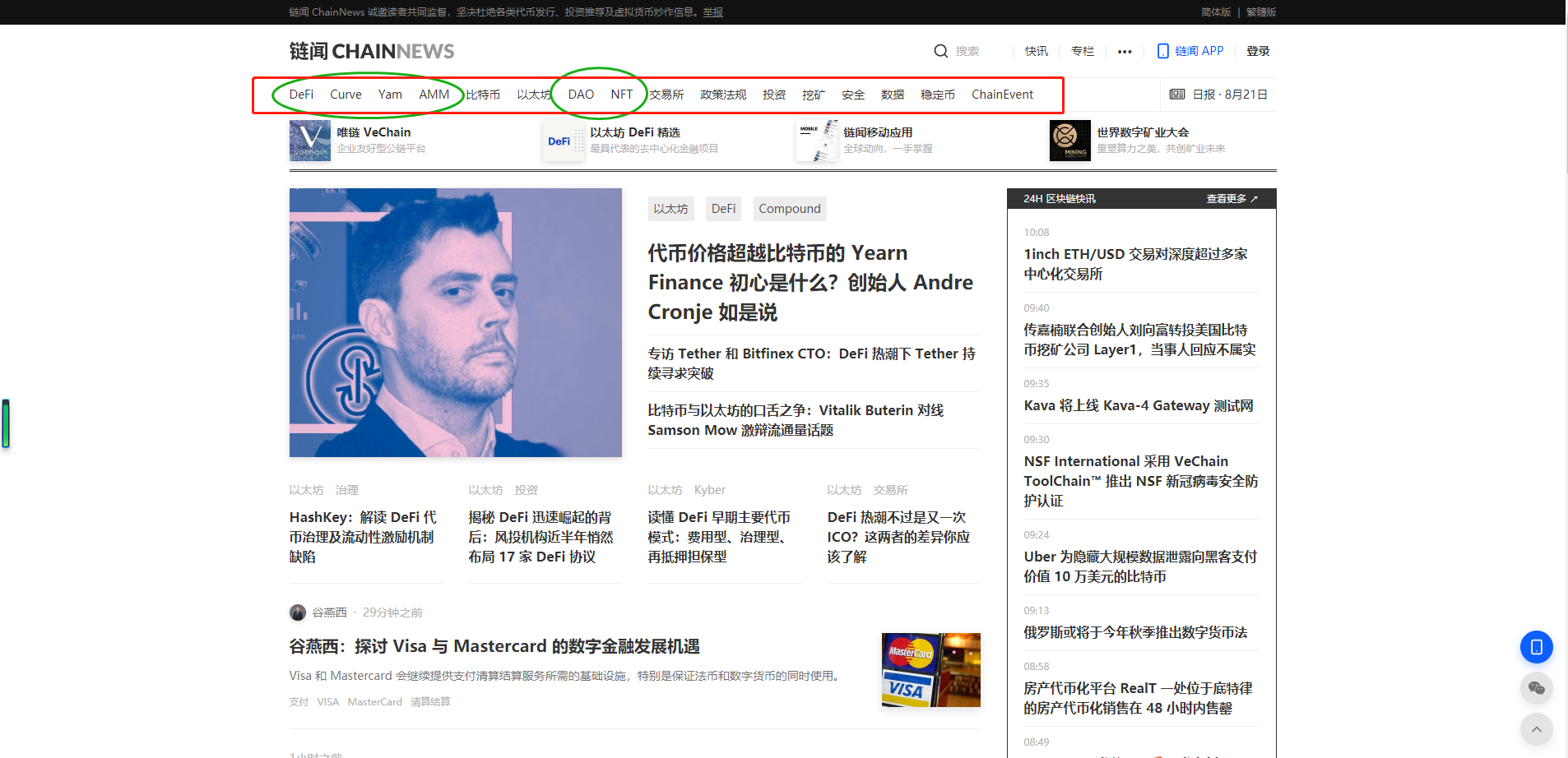Image resolution: width=1568 pixels, height=758 pixels.
Task: Open the Tether and Bitfinex CTO article
Action: tap(812, 363)
